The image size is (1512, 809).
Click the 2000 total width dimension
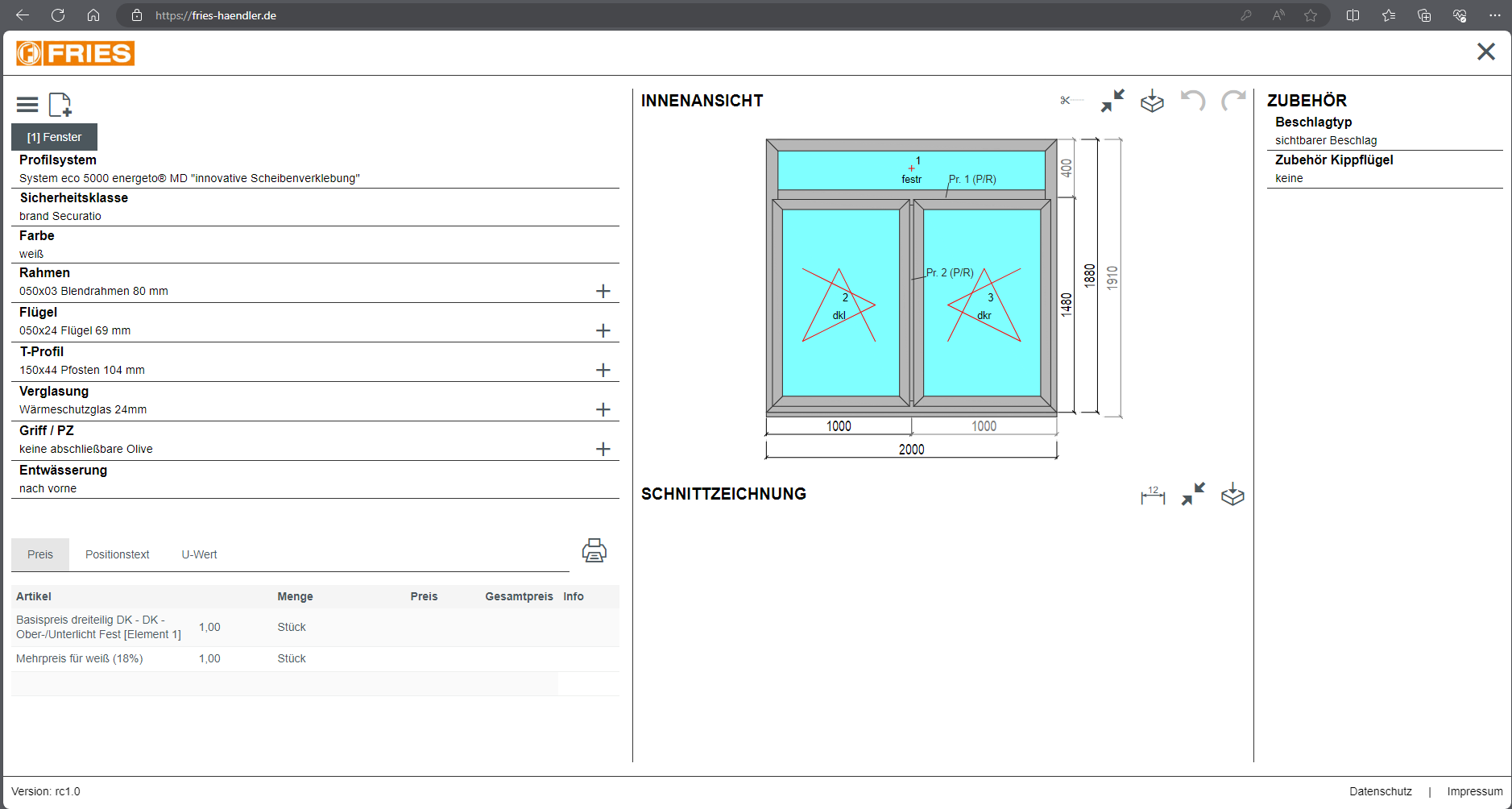click(911, 449)
